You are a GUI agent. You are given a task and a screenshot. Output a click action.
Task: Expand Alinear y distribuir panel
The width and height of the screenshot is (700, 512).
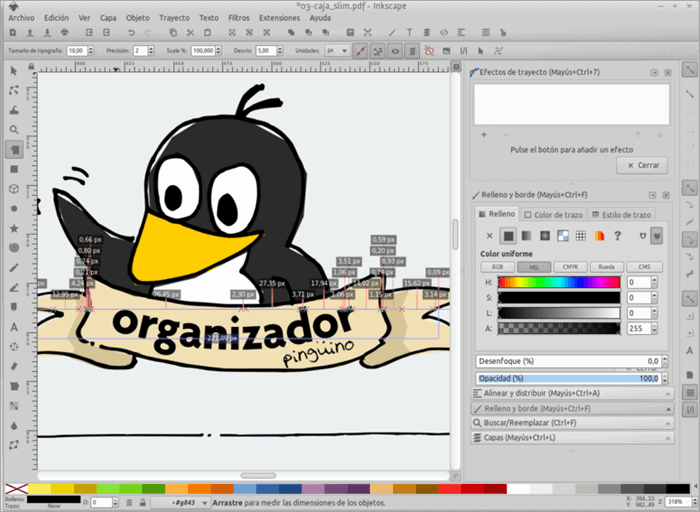(572, 393)
